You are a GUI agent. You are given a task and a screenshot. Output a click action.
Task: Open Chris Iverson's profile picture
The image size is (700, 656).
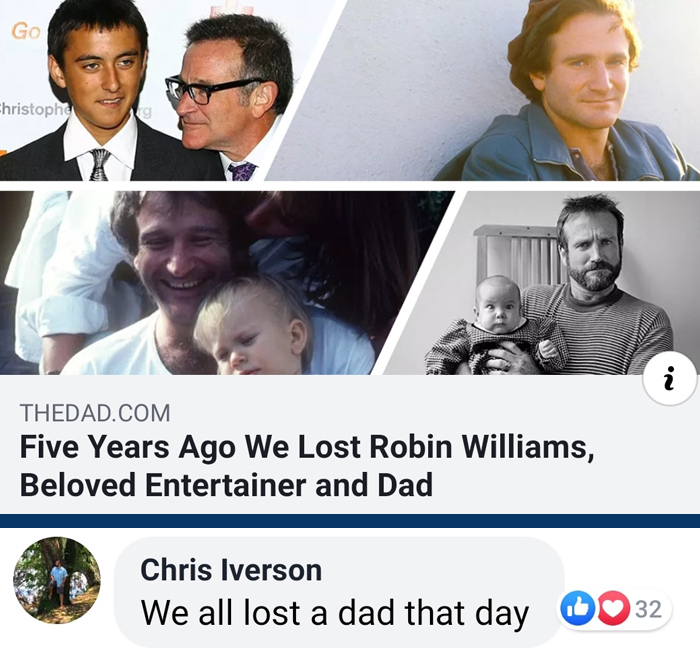pos(57,580)
